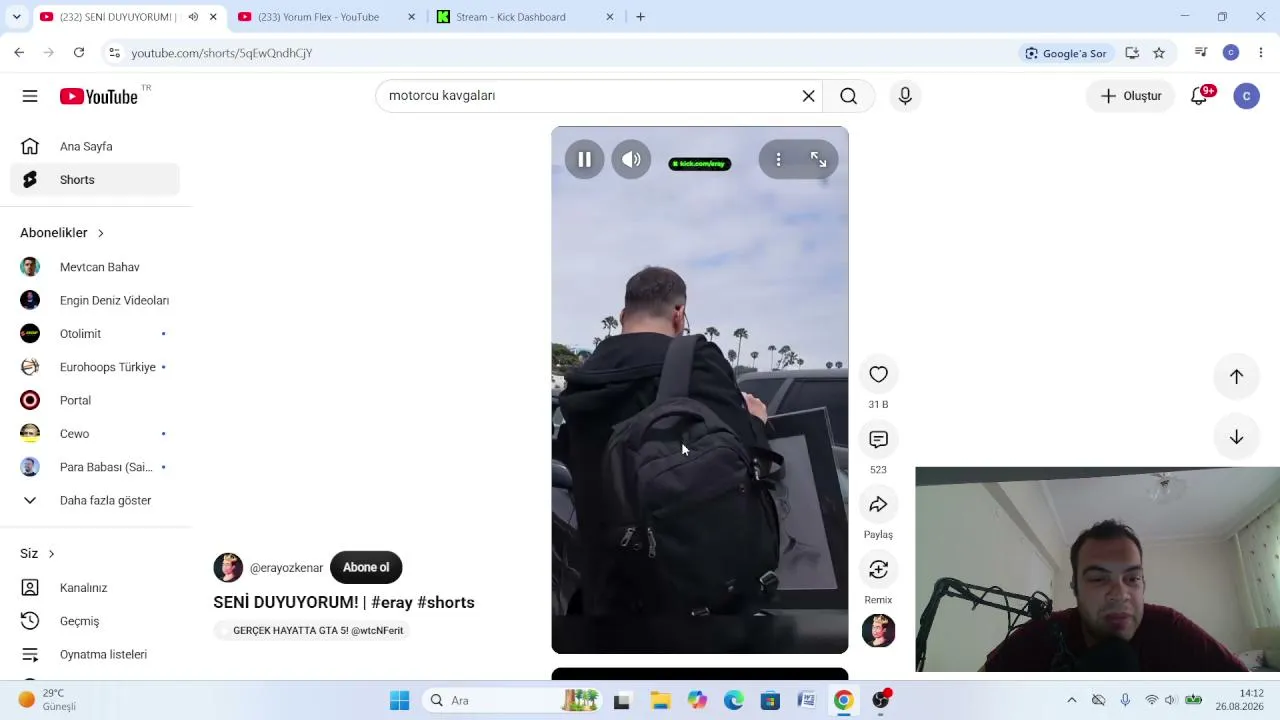Viewport: 1280px width, 720px height.
Task: Share the Short via Paylaş icon
Action: tap(878, 504)
